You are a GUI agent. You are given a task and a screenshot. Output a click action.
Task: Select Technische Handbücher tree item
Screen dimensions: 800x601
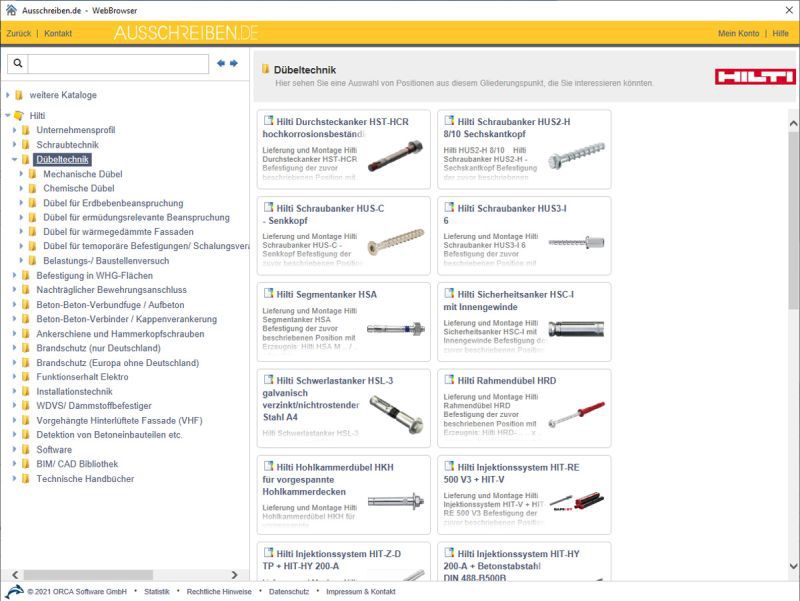click(x=85, y=479)
